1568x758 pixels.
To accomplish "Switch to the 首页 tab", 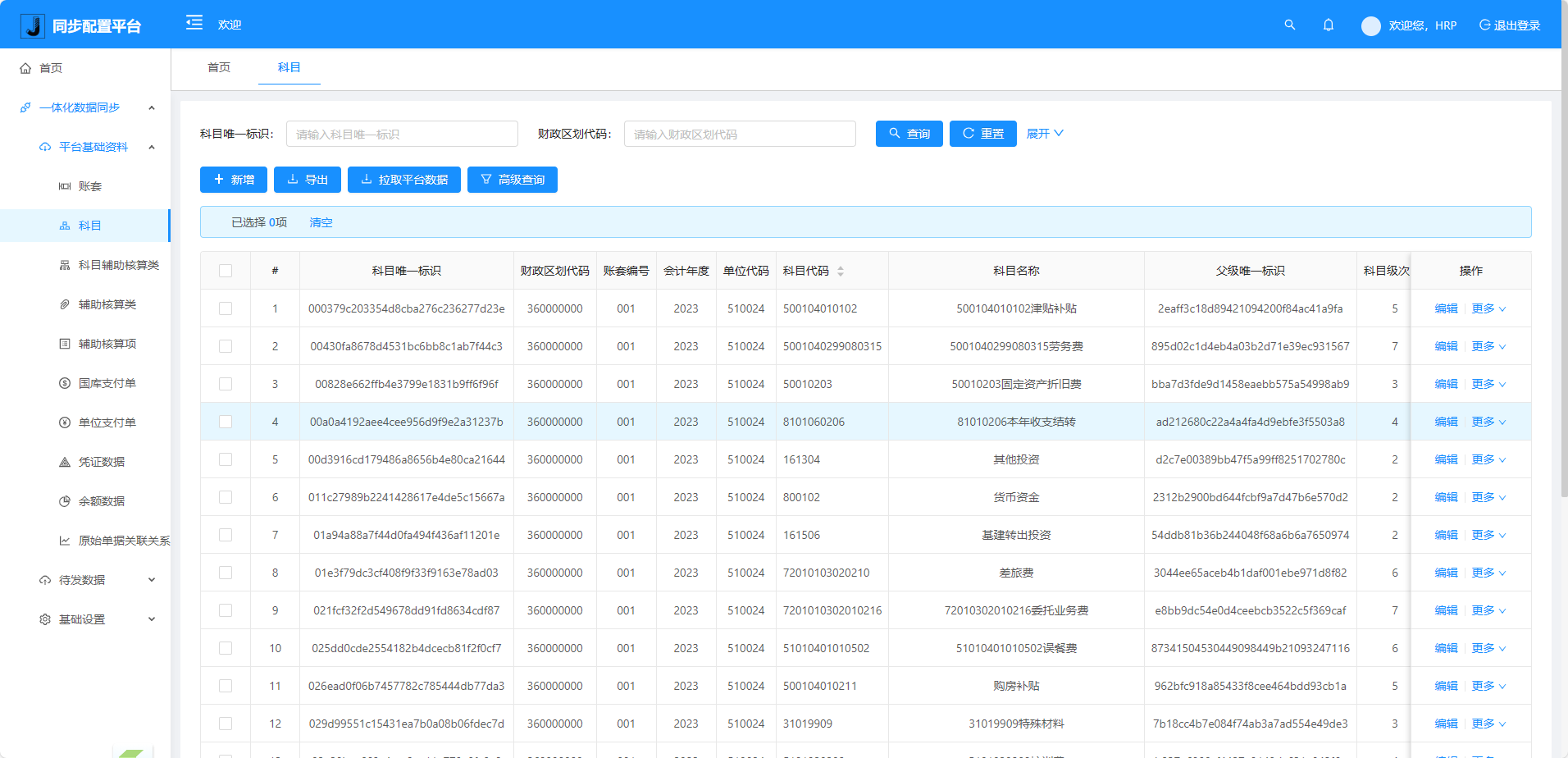I will (219, 67).
